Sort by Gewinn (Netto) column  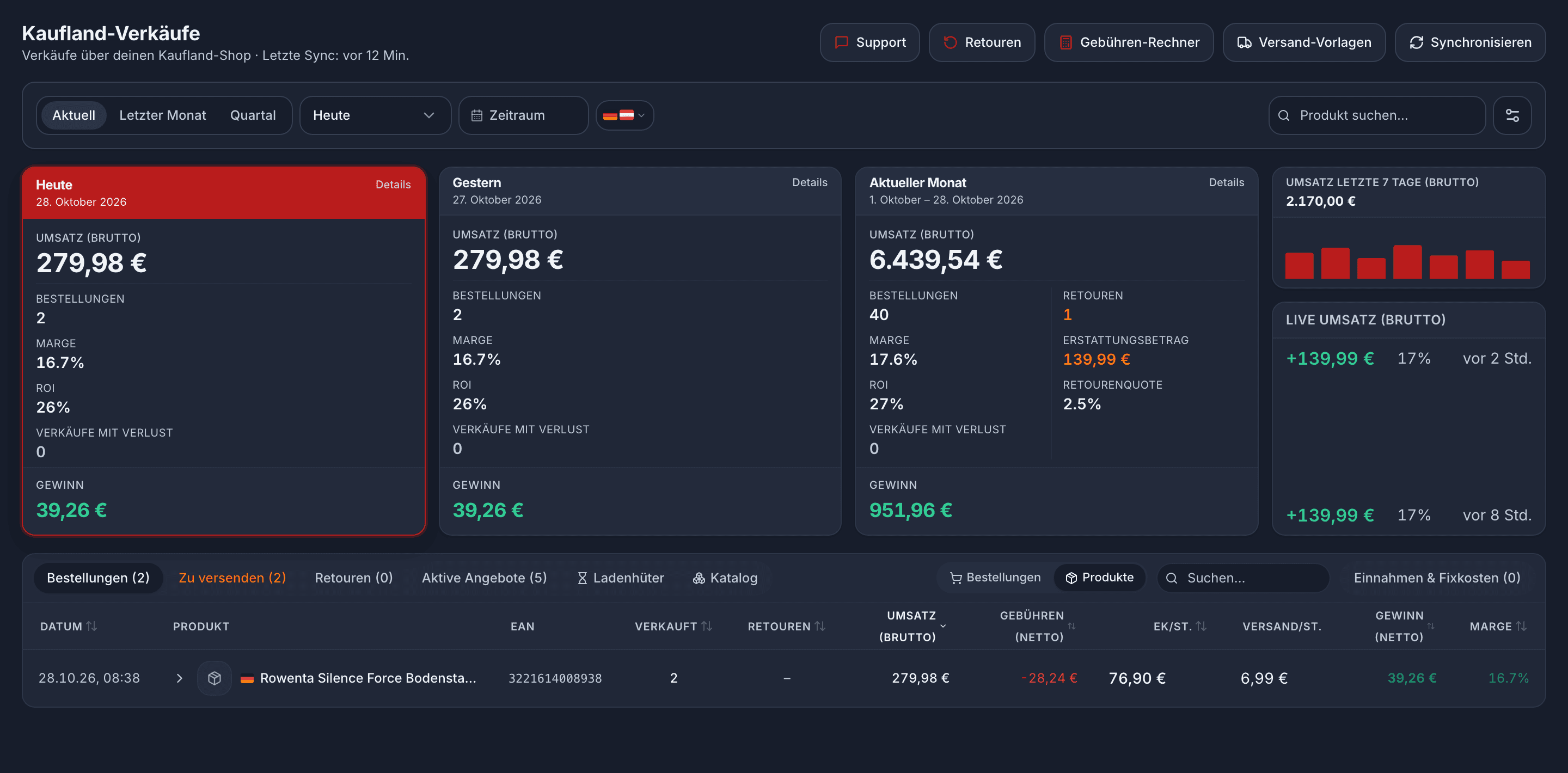tap(1404, 627)
